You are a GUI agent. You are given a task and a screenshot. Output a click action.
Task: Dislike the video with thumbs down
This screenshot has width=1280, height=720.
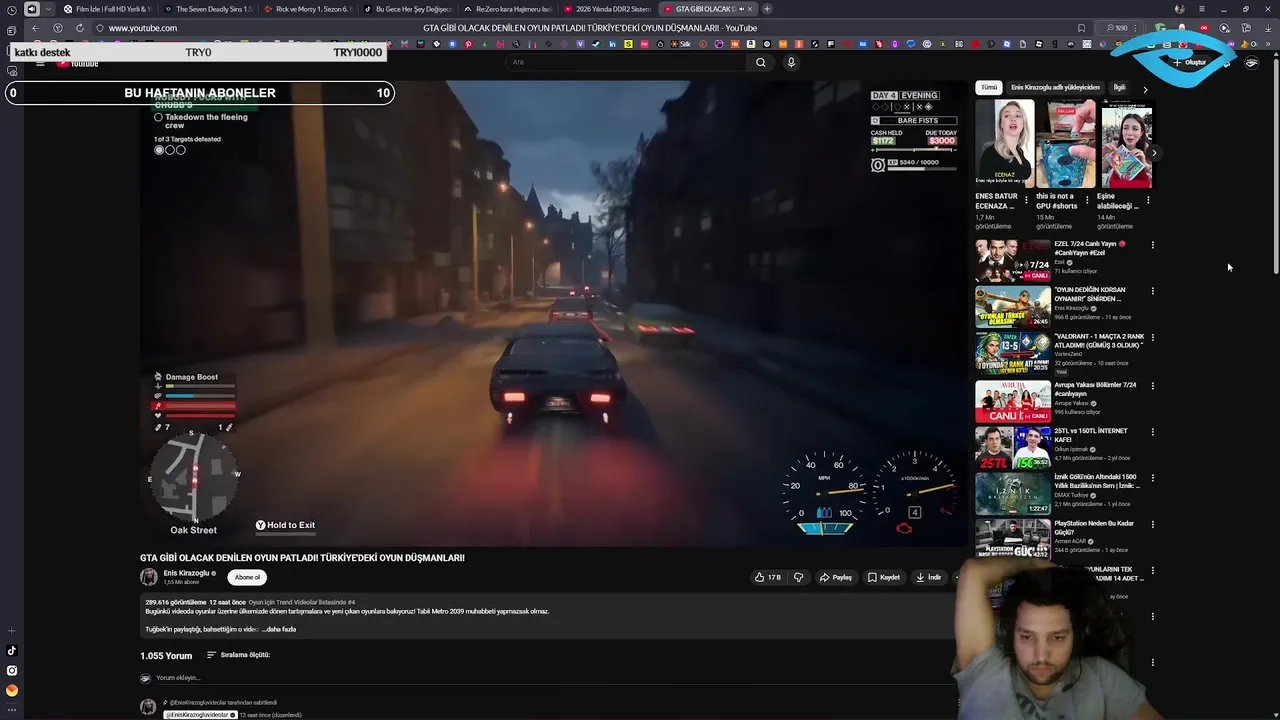[x=798, y=577]
